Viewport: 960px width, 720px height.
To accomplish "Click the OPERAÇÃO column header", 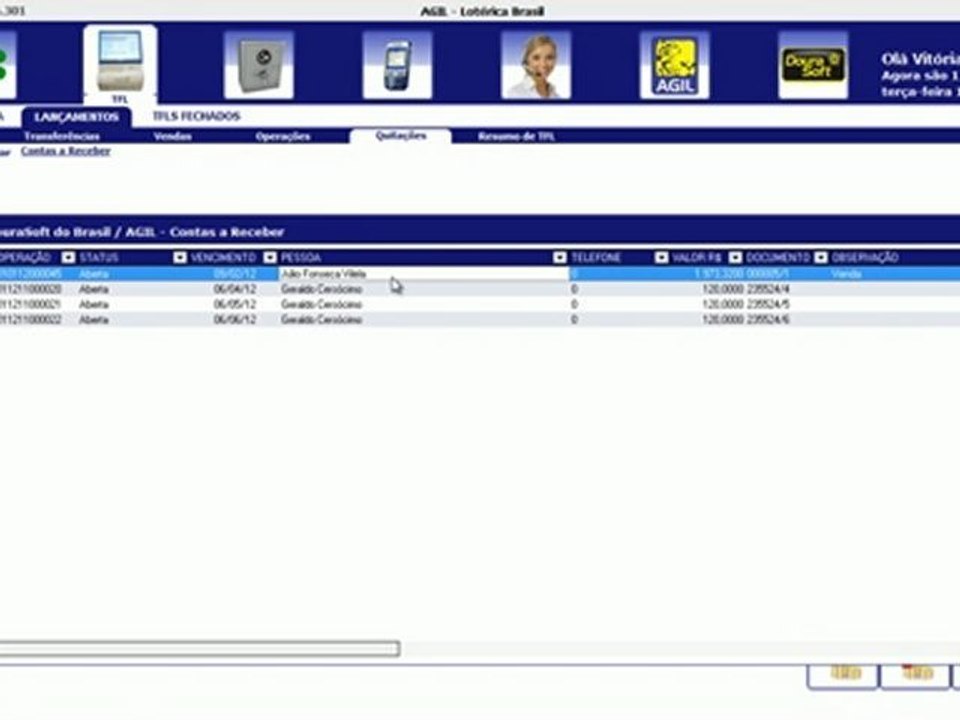I will click(26, 257).
